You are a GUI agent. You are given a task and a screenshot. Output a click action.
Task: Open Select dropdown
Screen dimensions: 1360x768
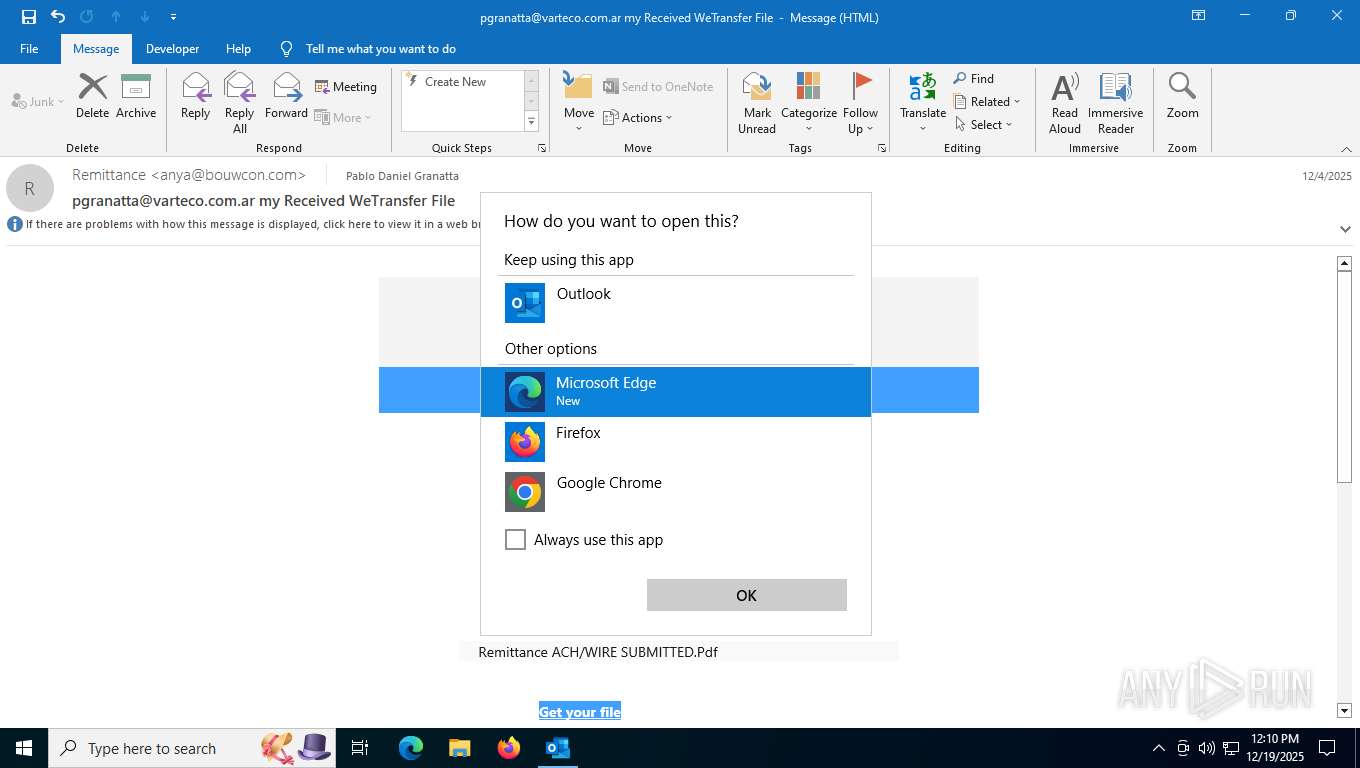(x=983, y=124)
